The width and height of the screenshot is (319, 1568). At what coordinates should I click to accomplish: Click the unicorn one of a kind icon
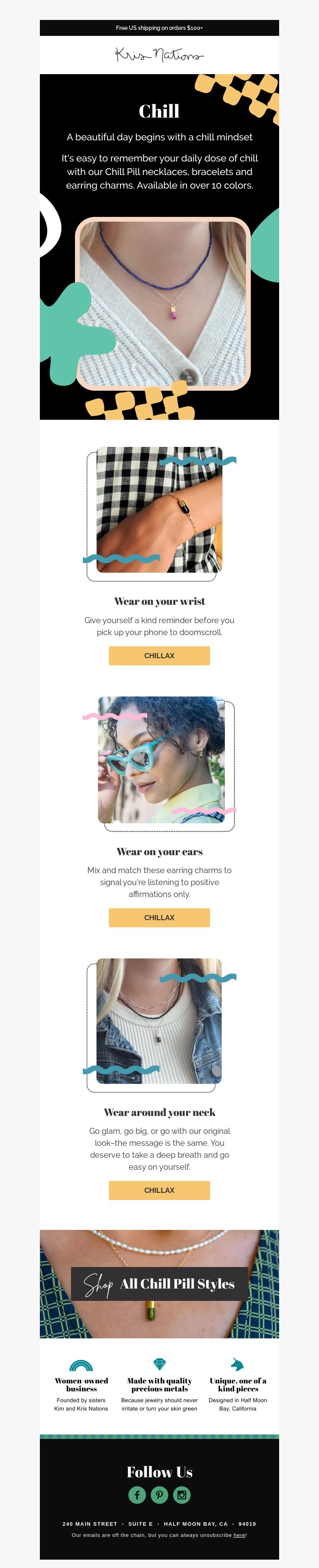click(237, 1363)
